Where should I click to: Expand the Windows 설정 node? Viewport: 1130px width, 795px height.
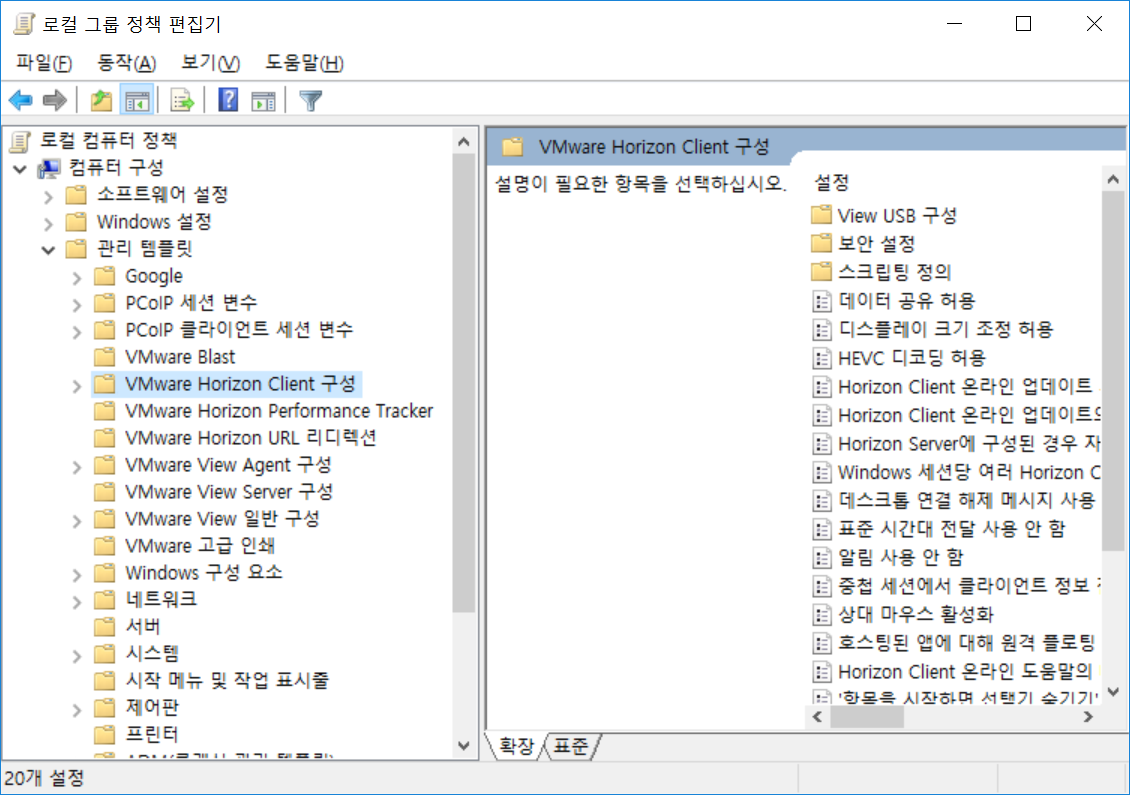(48, 223)
